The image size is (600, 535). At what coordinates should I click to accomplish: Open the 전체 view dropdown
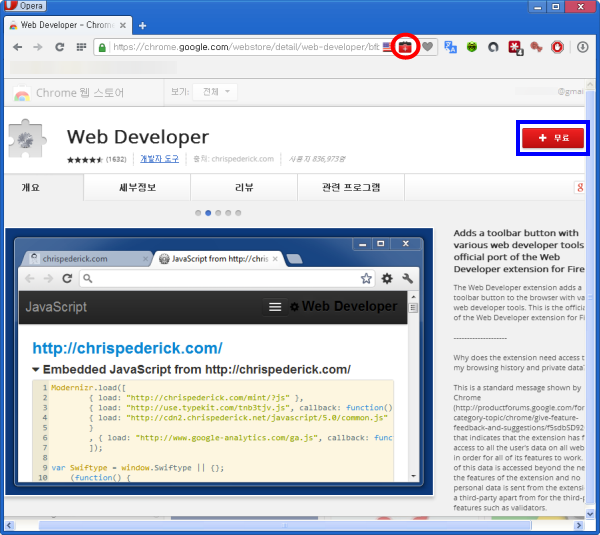point(215,92)
